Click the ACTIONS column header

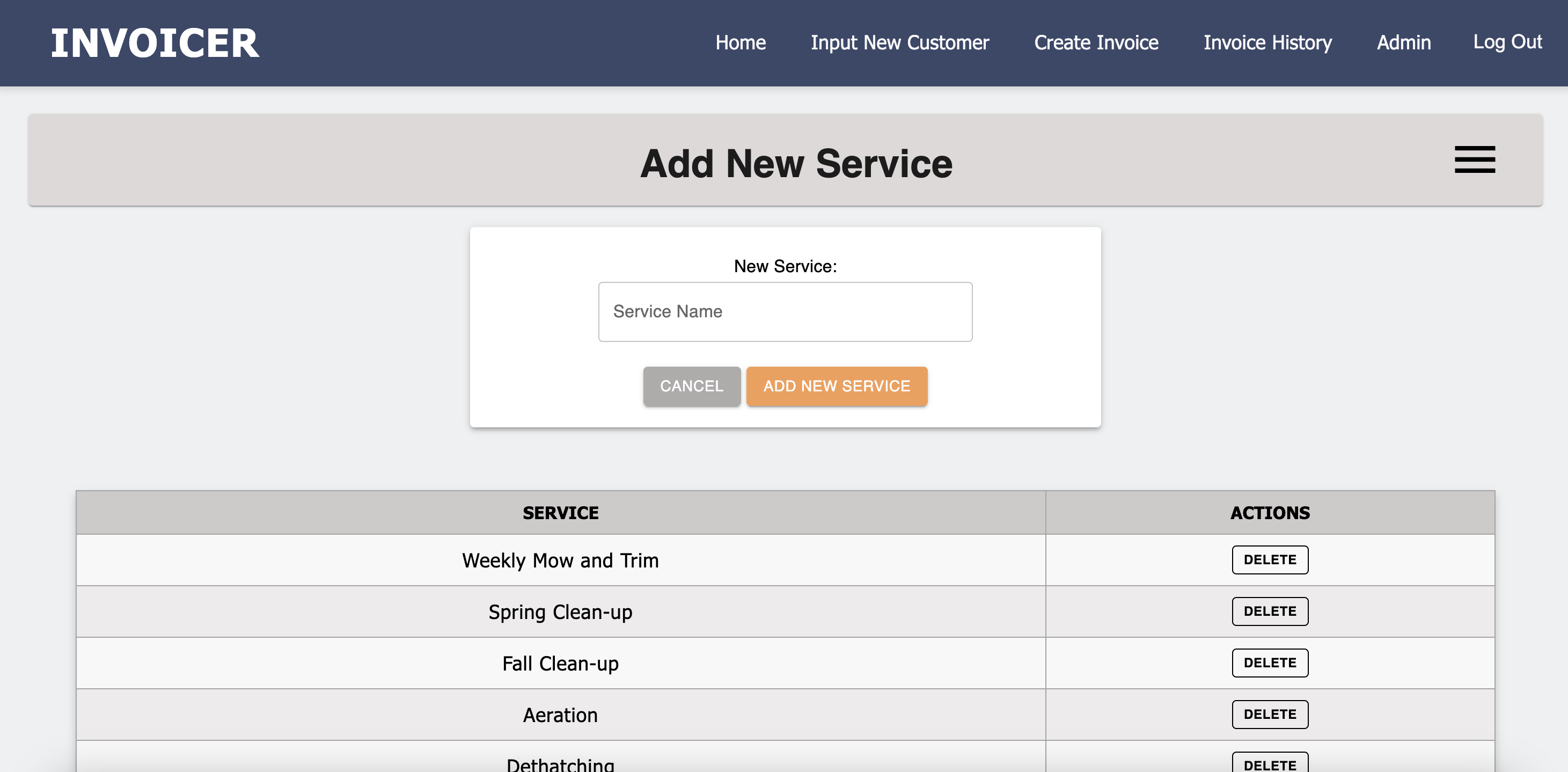[1270, 513]
